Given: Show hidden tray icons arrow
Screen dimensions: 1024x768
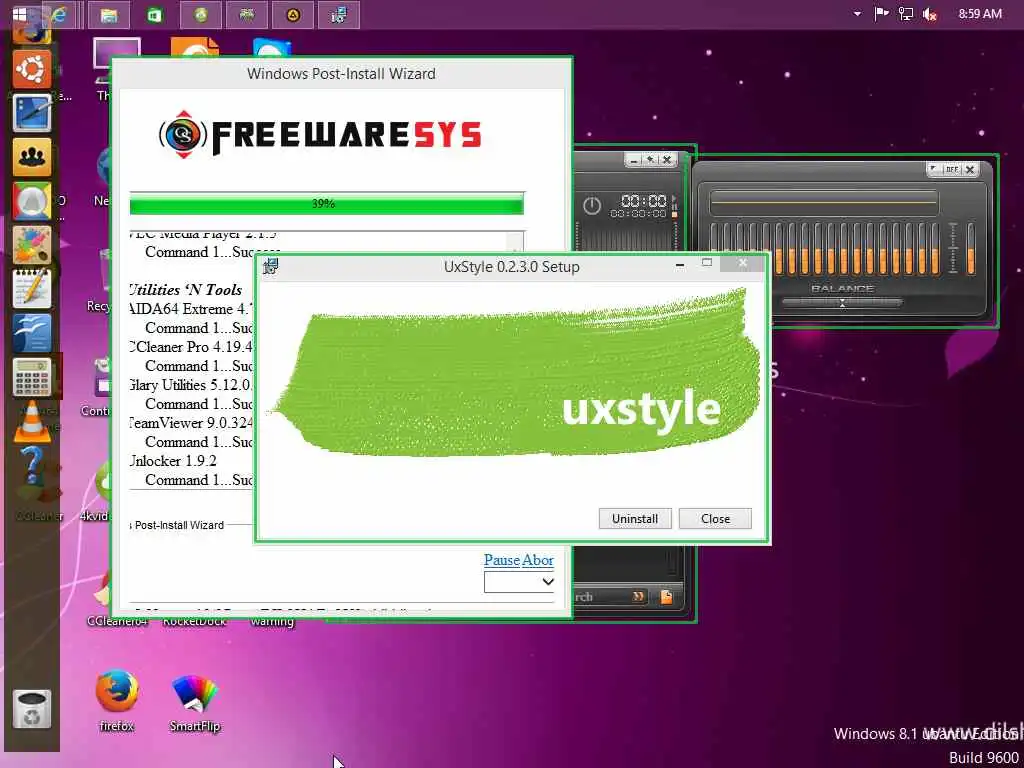Looking at the screenshot, I should click(x=857, y=14).
